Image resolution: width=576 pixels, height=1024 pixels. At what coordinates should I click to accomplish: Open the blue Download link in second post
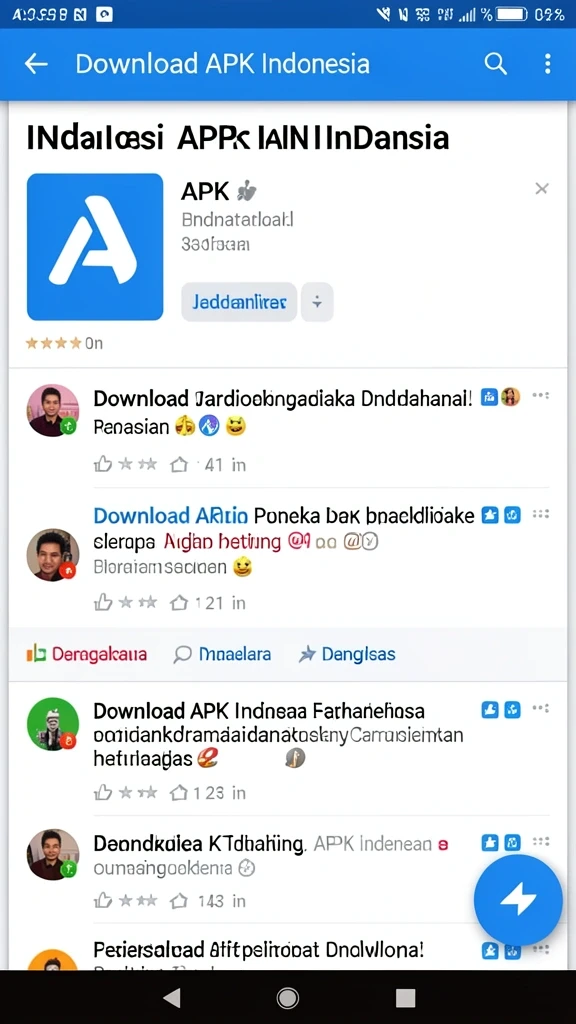[170, 516]
